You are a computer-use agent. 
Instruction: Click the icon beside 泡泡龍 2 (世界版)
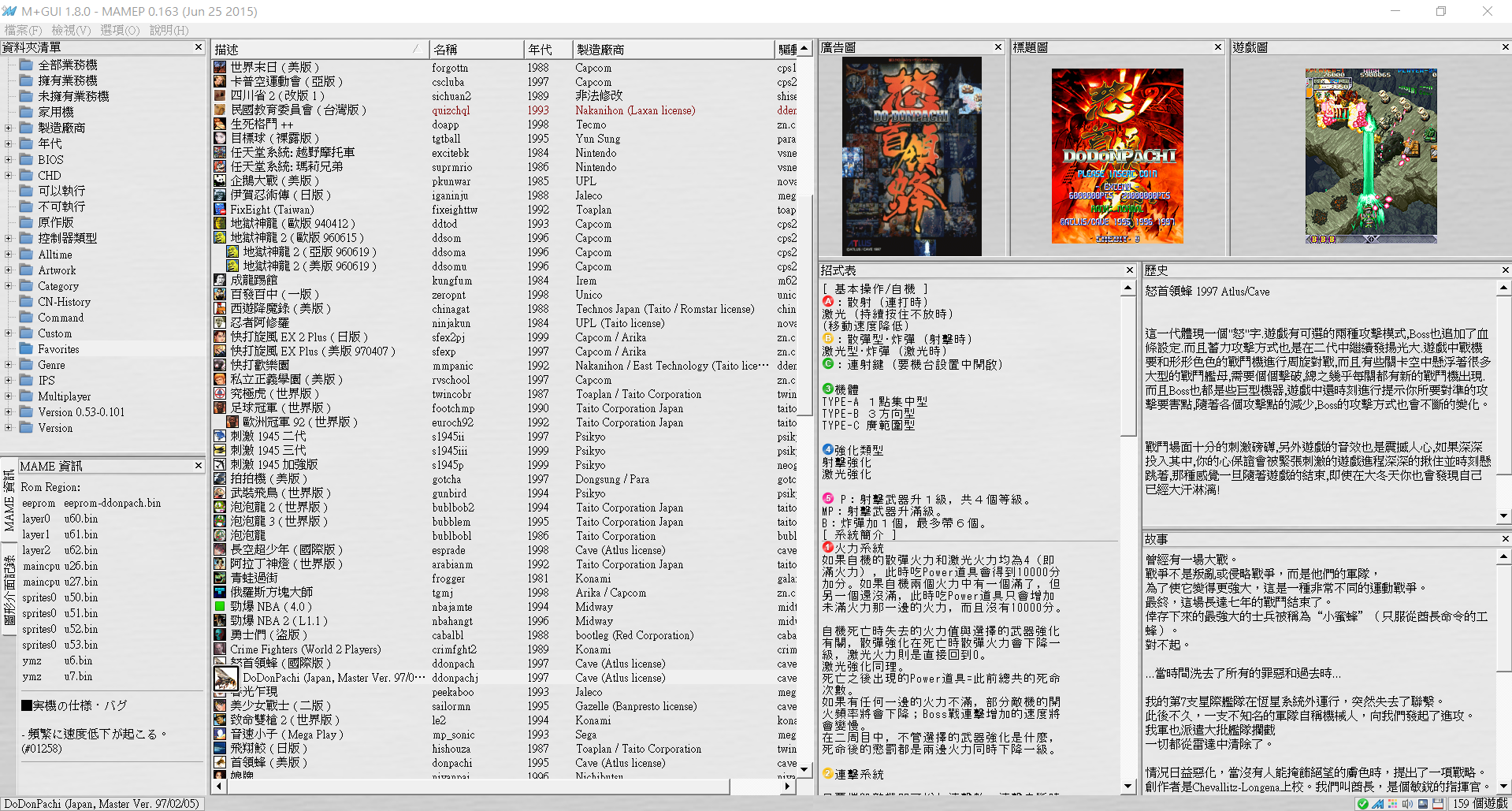coord(220,508)
